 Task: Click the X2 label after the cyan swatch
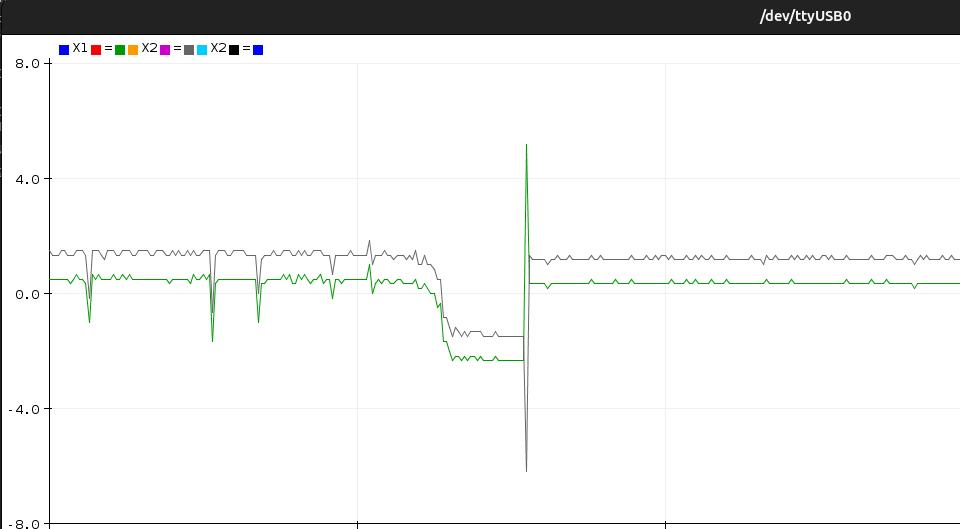[219, 48]
